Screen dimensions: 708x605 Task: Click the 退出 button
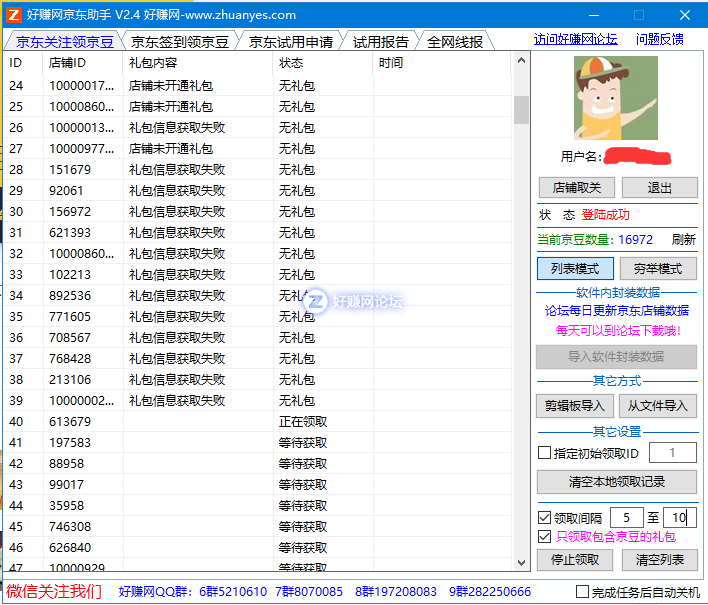(660, 187)
